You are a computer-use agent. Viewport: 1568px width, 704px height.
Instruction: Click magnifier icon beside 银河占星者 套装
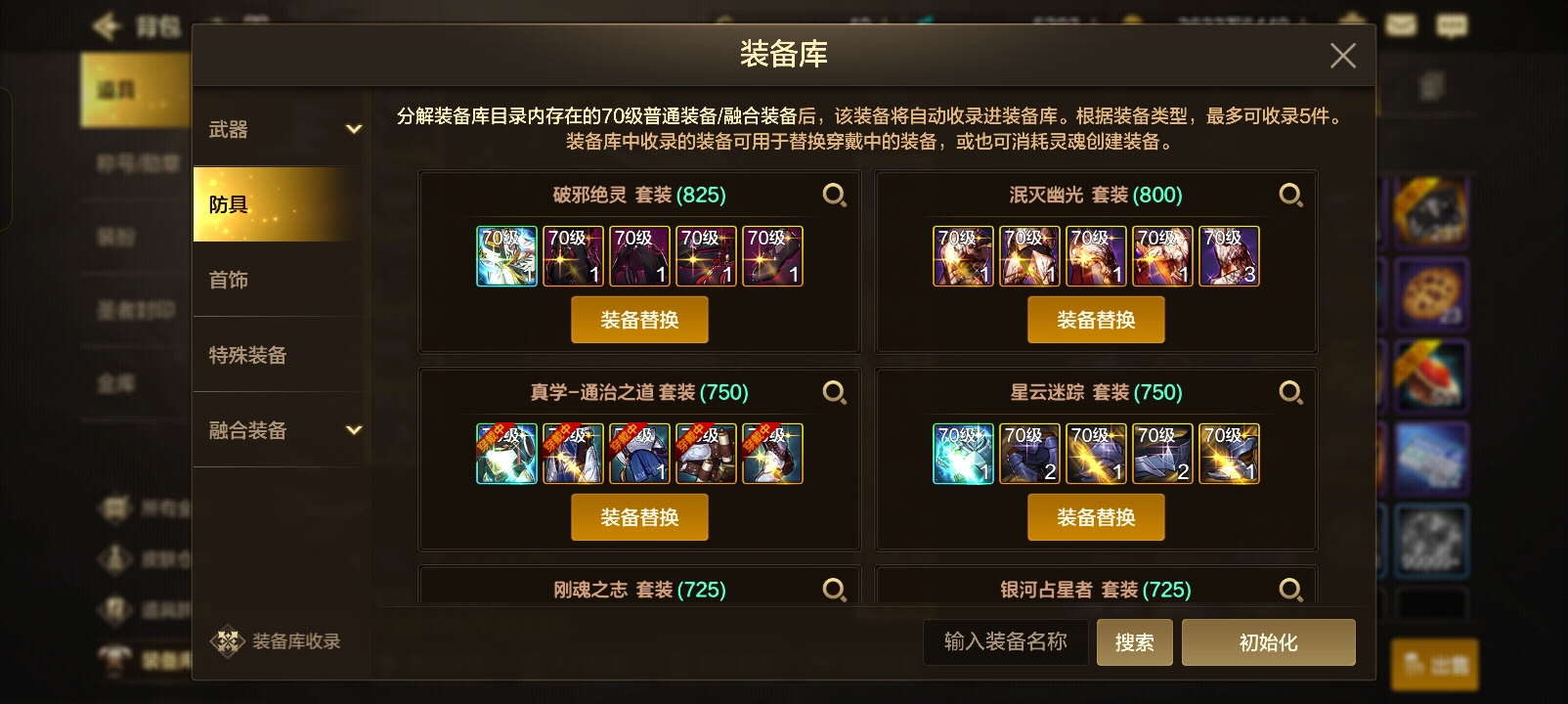[1290, 590]
